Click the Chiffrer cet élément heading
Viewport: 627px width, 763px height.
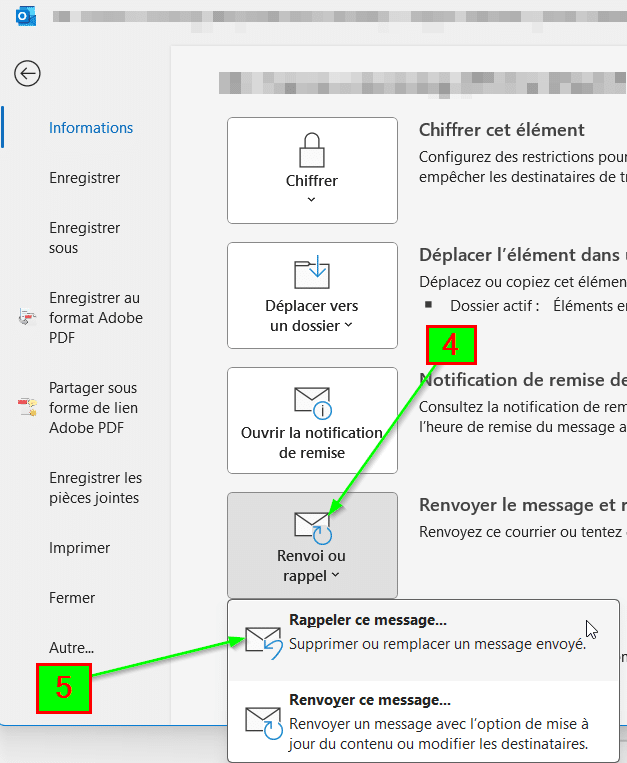pos(502,130)
